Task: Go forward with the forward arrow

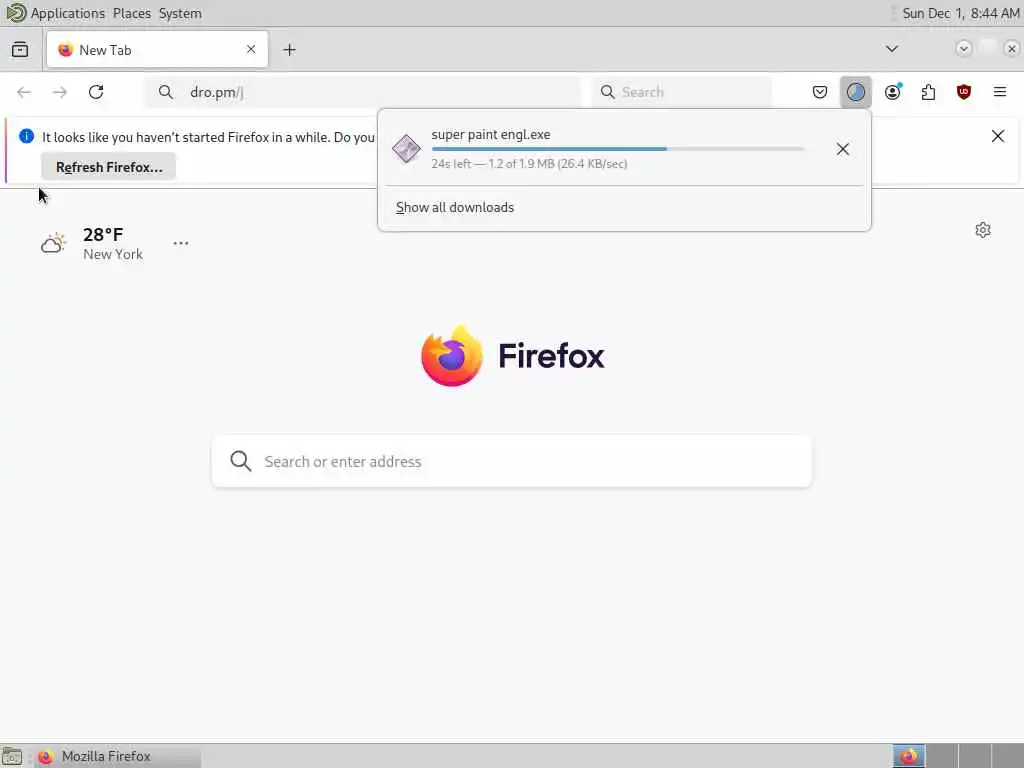Action: pos(60,92)
